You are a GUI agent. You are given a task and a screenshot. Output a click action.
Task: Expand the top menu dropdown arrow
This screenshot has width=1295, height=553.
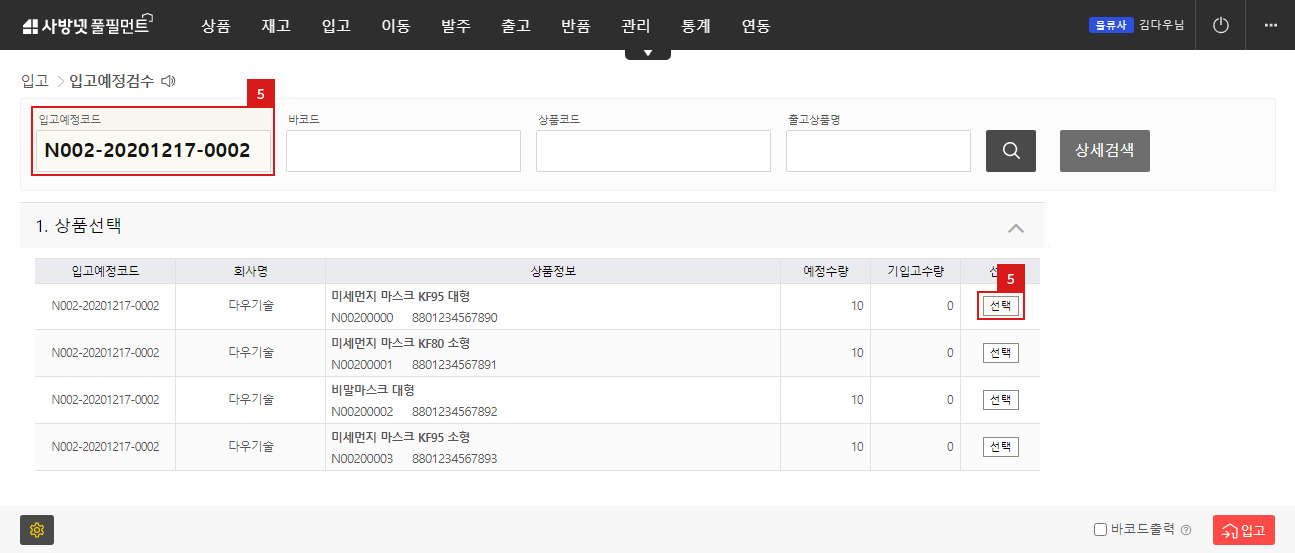(x=648, y=53)
